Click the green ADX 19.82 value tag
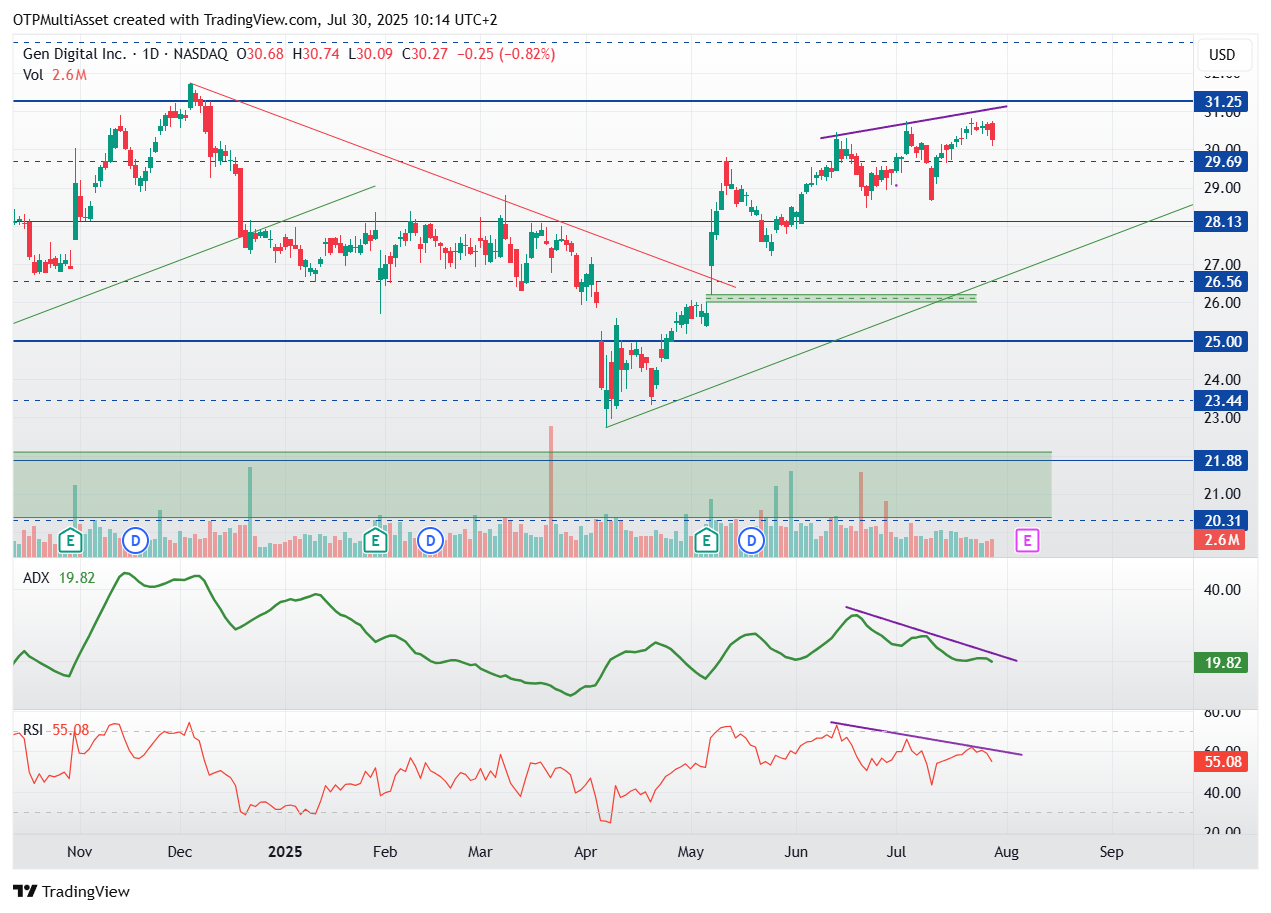Screen dimensions: 1271x913 coord(1220,662)
